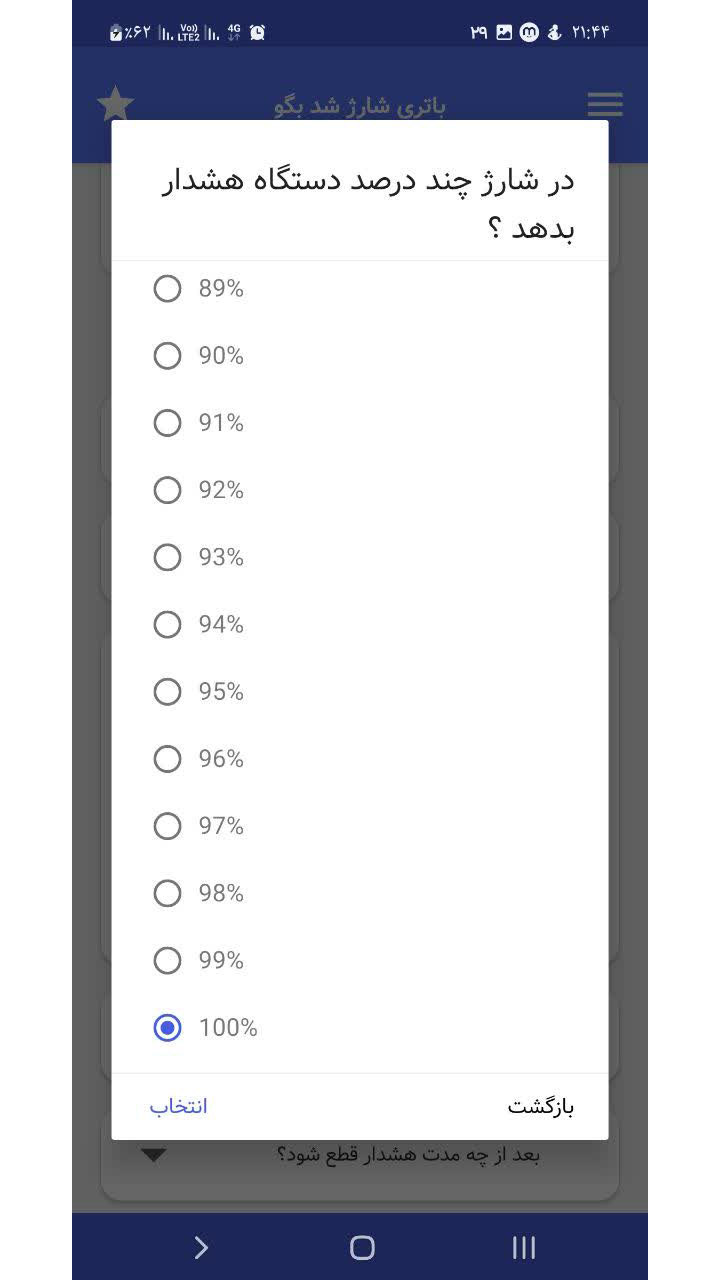Image resolution: width=720 pixels, height=1280 pixels.
Task: Set alert level to 98%
Action: click(167, 893)
